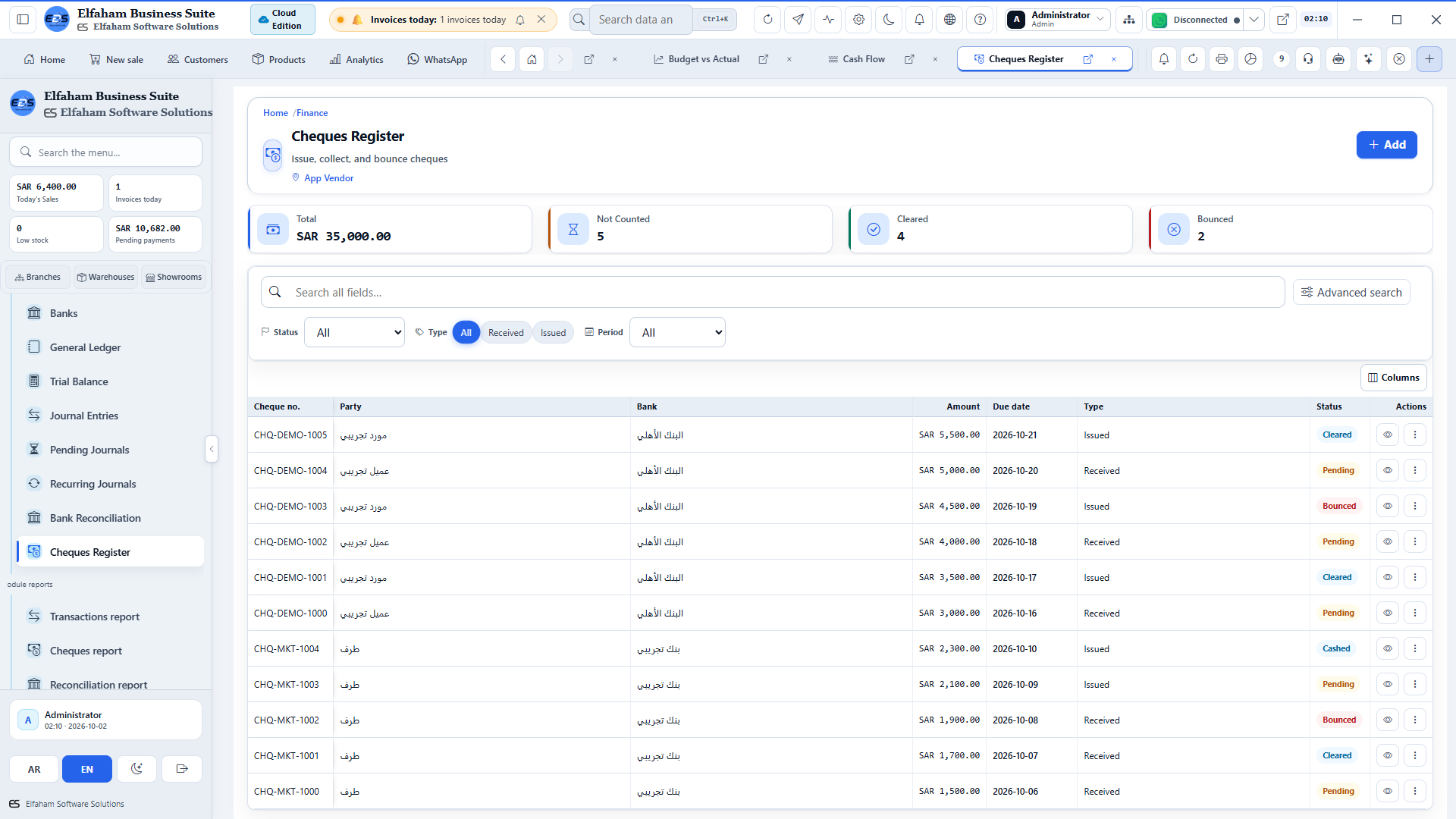Open Bank Reconciliation in sidebar
The height and width of the screenshot is (819, 1456).
point(110,518)
